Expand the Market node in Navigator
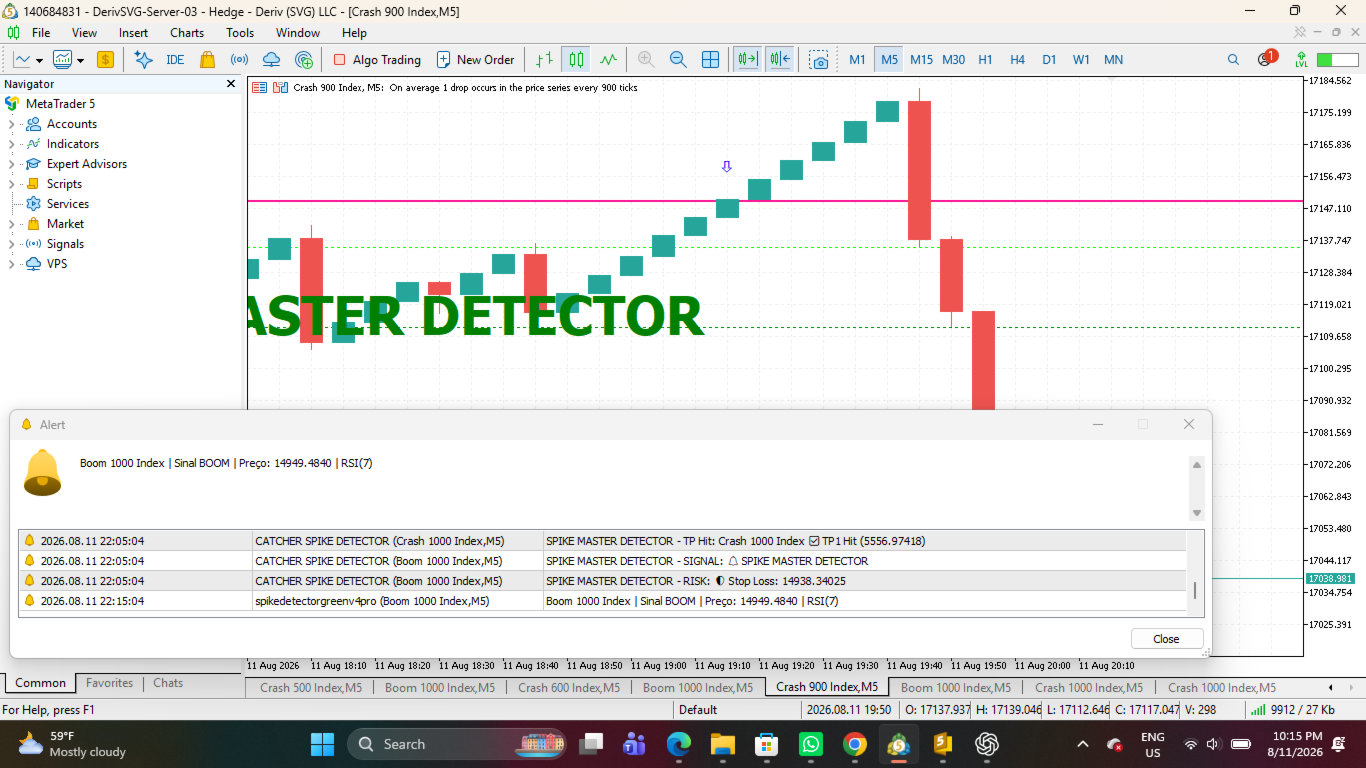The width and height of the screenshot is (1366, 768). point(12,224)
